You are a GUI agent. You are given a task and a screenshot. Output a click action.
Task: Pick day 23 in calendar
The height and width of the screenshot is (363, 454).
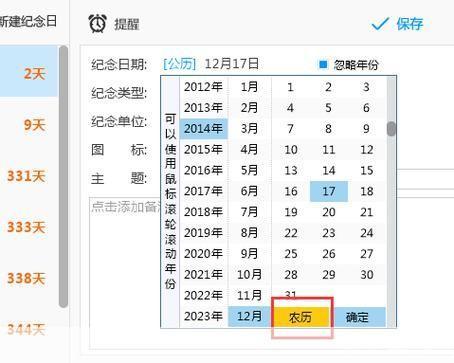tap(329, 233)
